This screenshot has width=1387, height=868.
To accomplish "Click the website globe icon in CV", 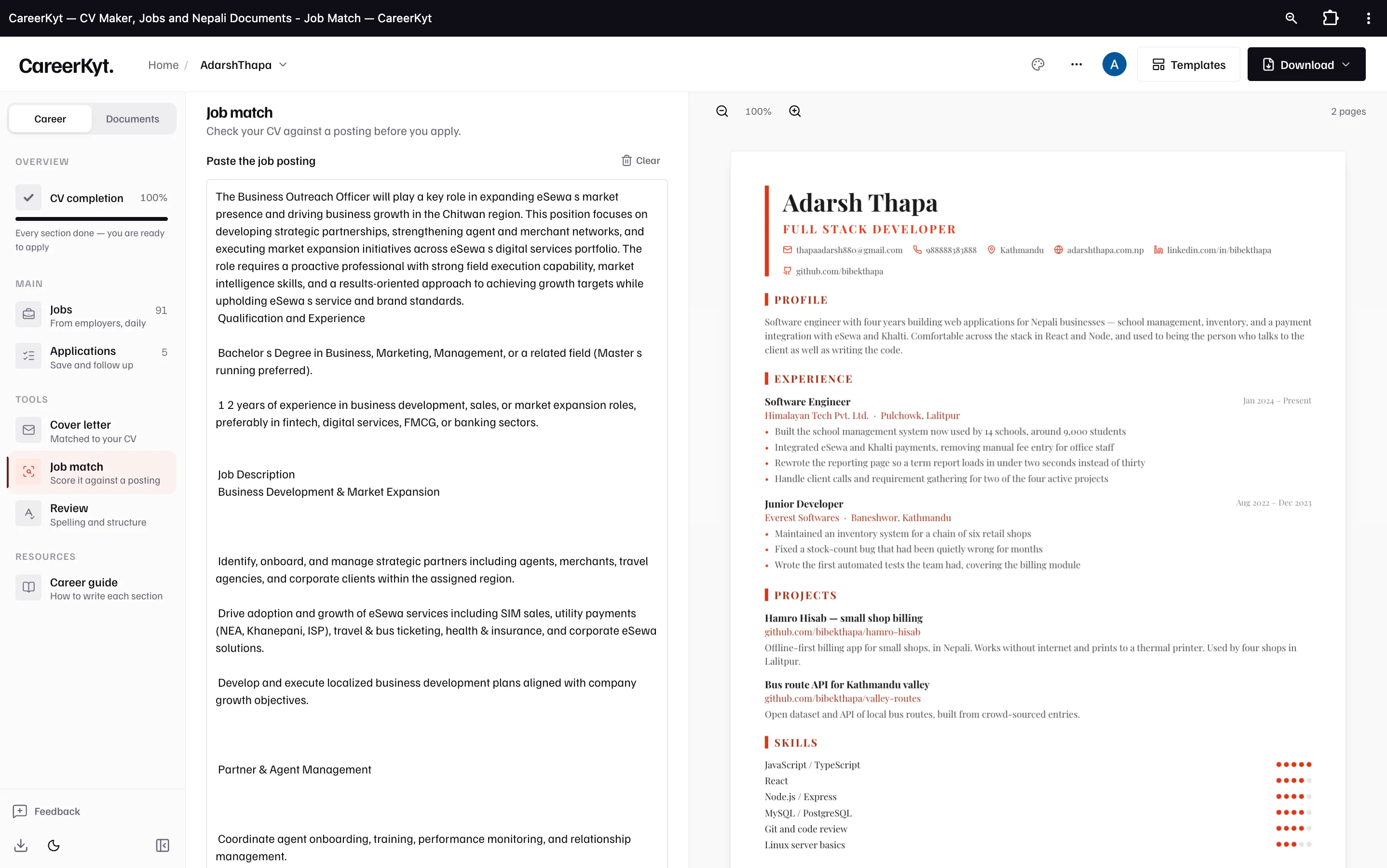I will click(1059, 250).
